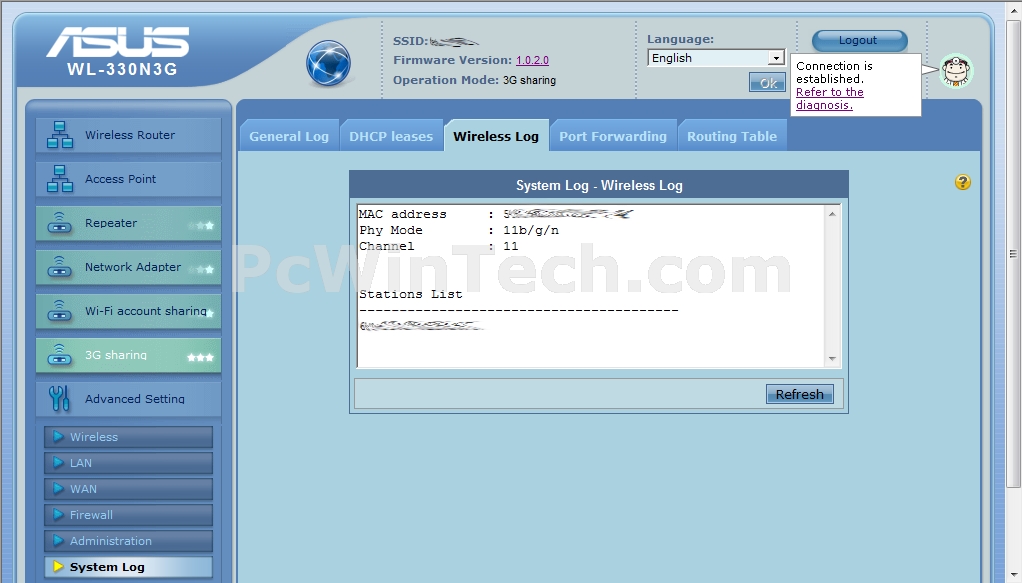Click the arrow icon beside Wireless
Image resolution: width=1022 pixels, height=583 pixels.
(x=58, y=436)
